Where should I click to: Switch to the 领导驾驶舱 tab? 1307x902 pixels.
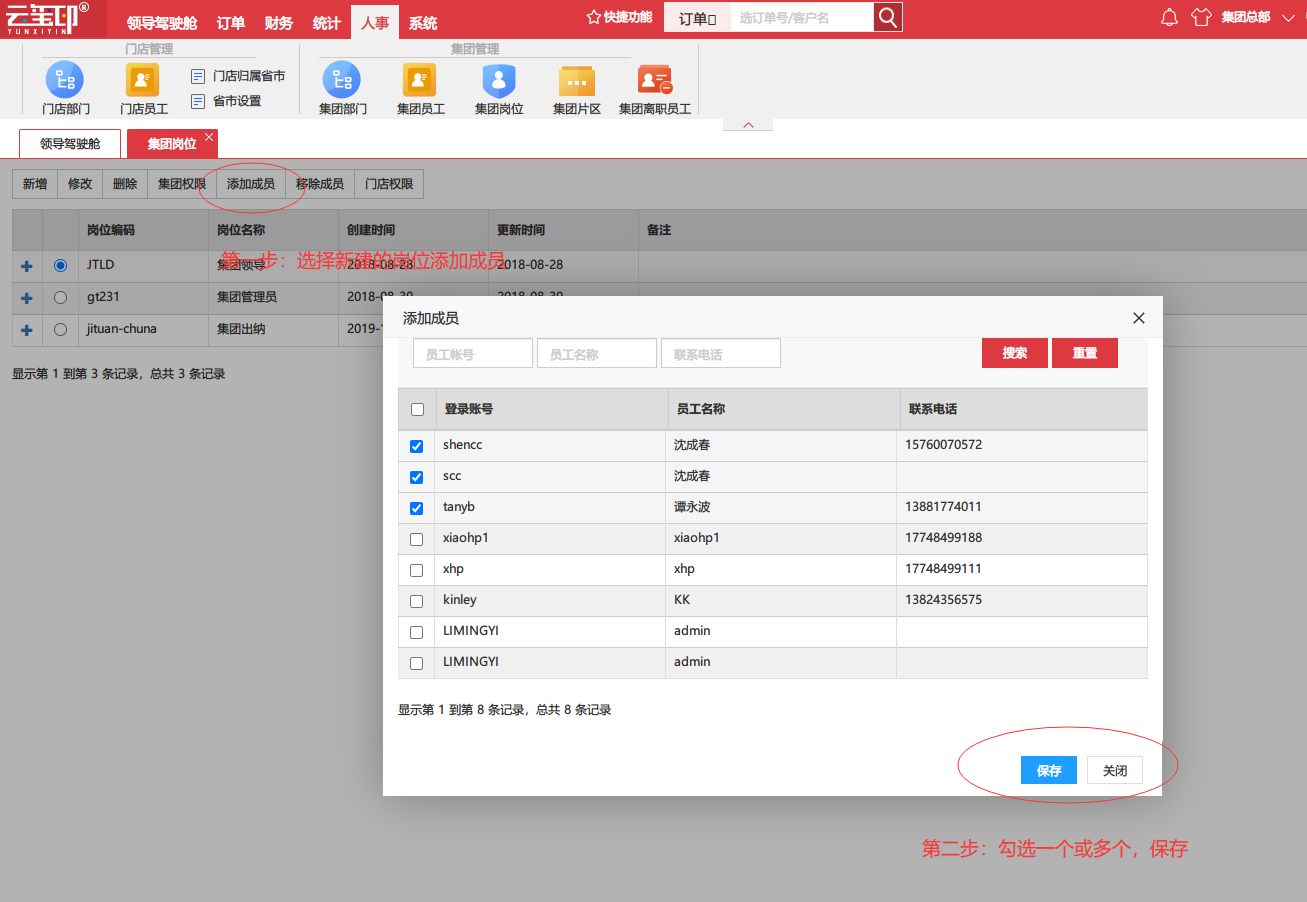click(70, 144)
